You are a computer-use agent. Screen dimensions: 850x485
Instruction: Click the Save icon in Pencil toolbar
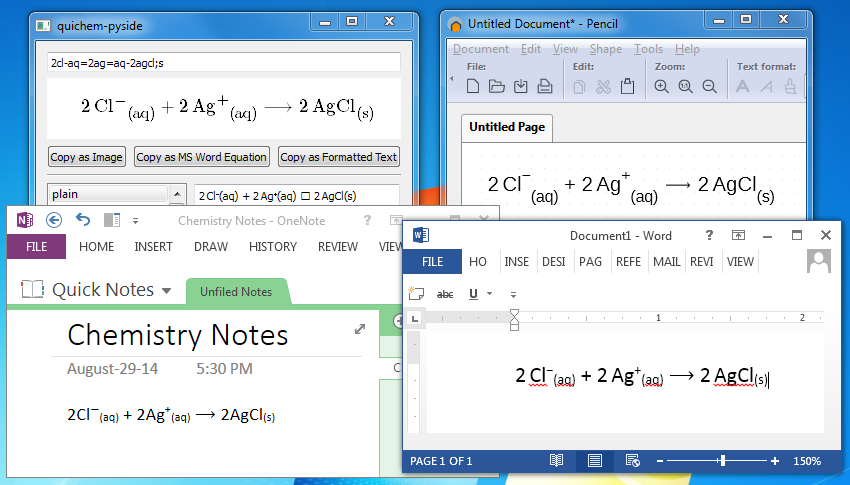pos(521,86)
